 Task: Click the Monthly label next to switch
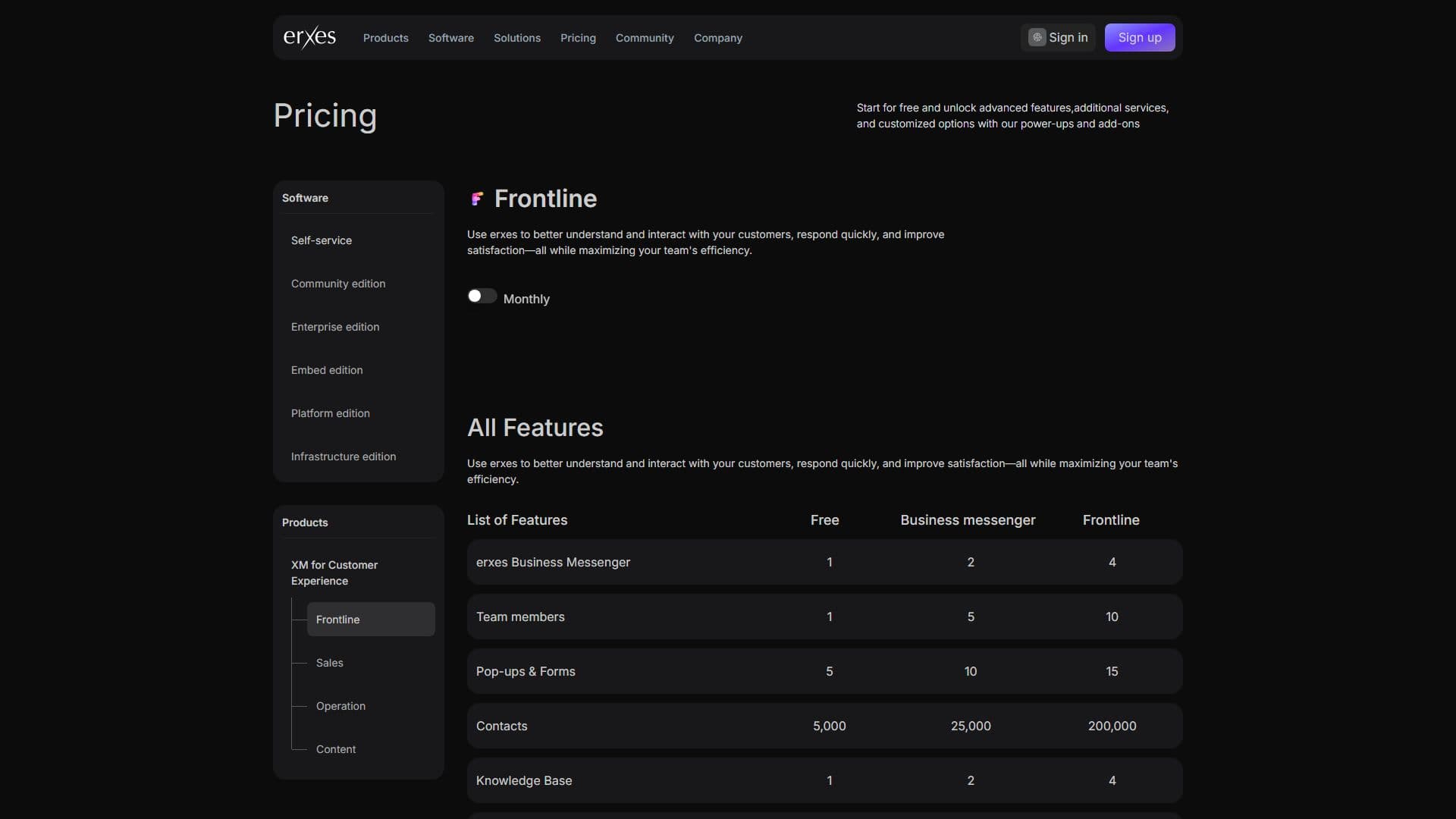pos(526,299)
